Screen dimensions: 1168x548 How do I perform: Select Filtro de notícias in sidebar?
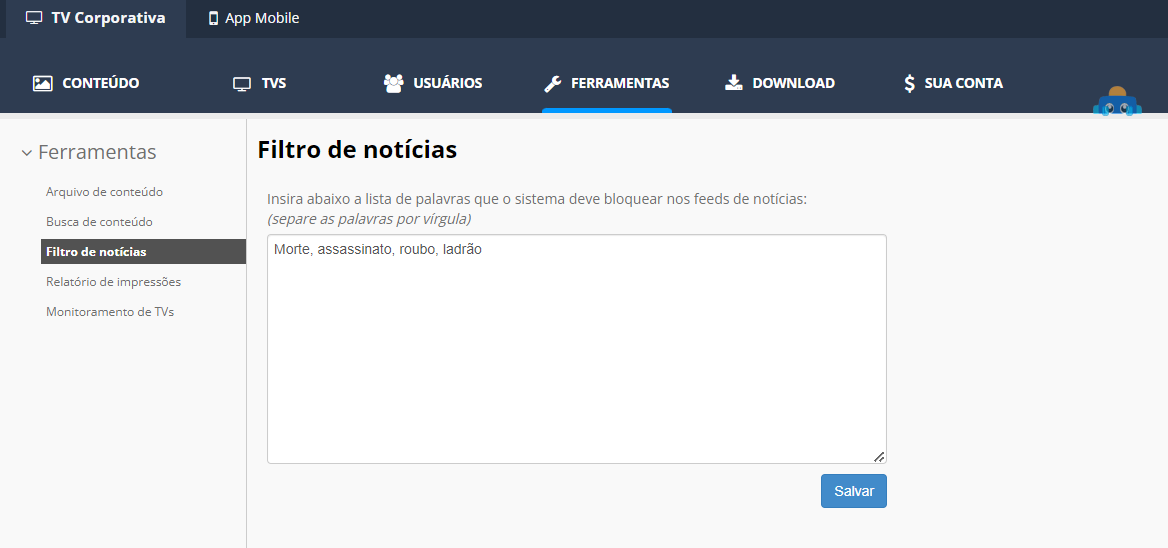point(143,252)
